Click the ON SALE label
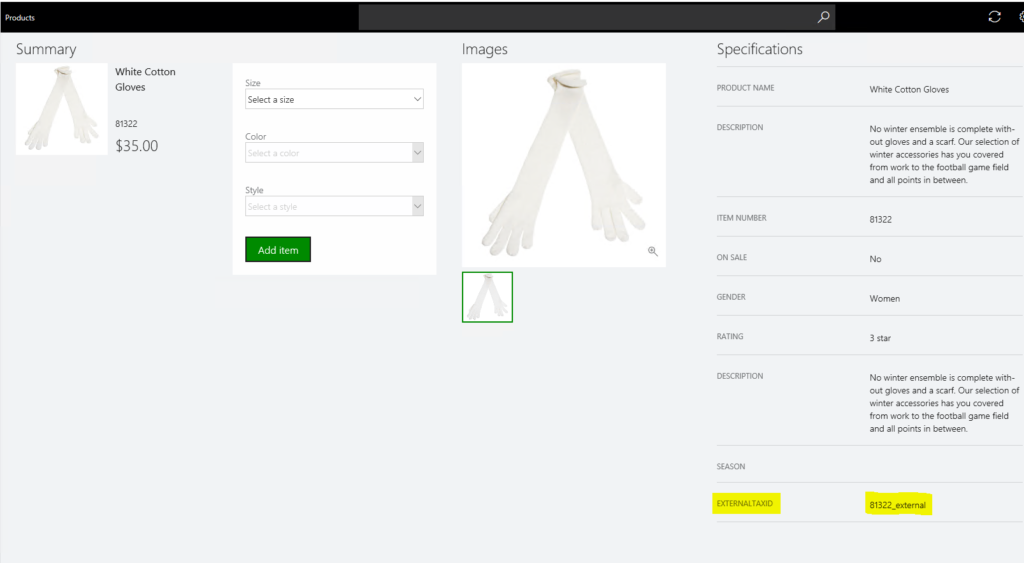1024x563 pixels. pyautogui.click(x=731, y=257)
